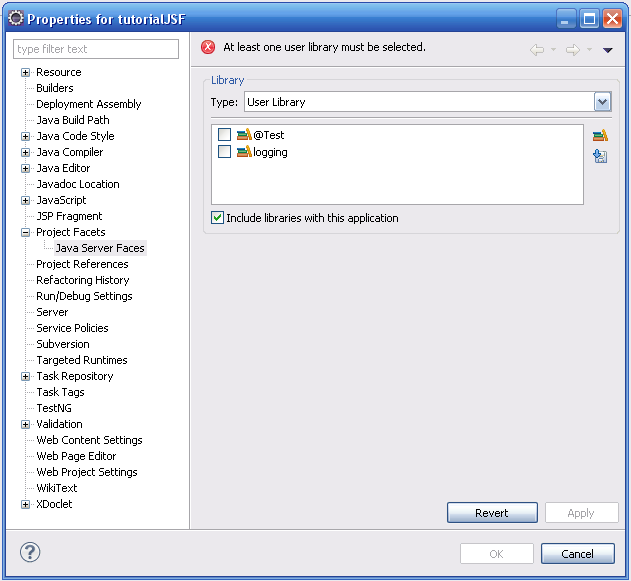Click the help question mark icon
This screenshot has height=581, width=631.
30,552
